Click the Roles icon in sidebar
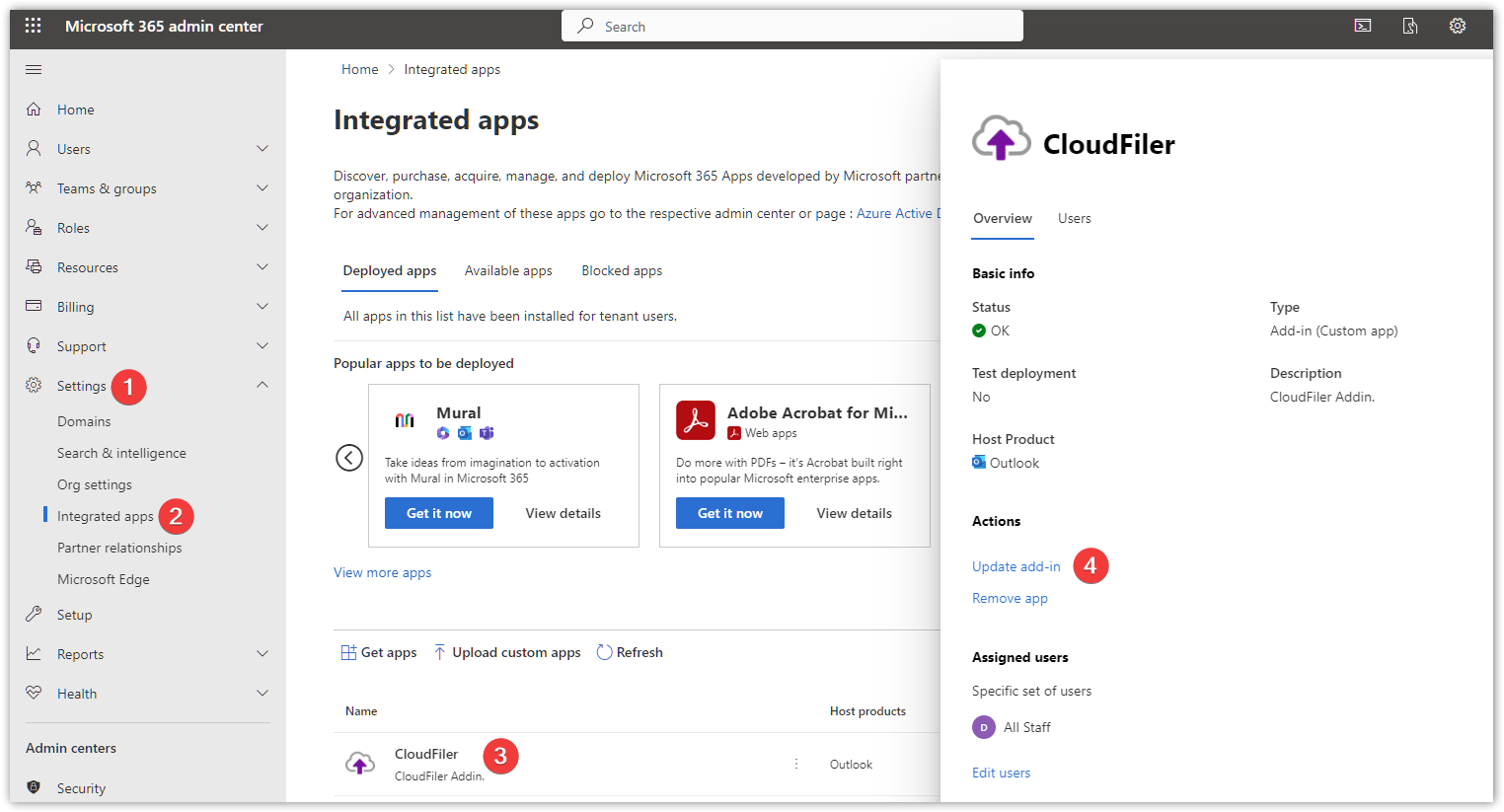The image size is (1504, 812). pyautogui.click(x=34, y=227)
